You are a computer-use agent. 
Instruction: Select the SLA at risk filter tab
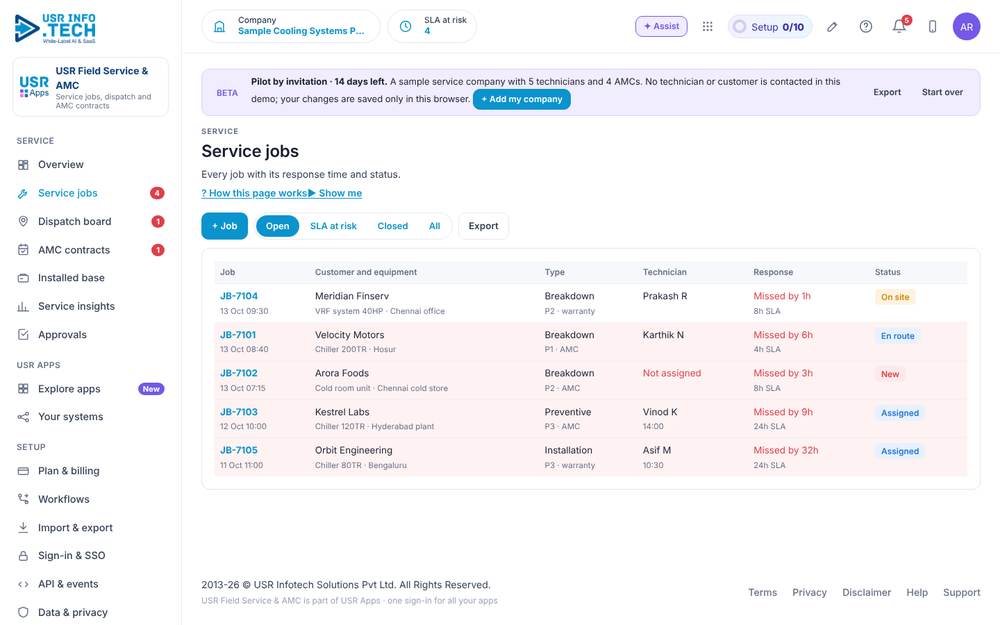pyautogui.click(x=333, y=226)
